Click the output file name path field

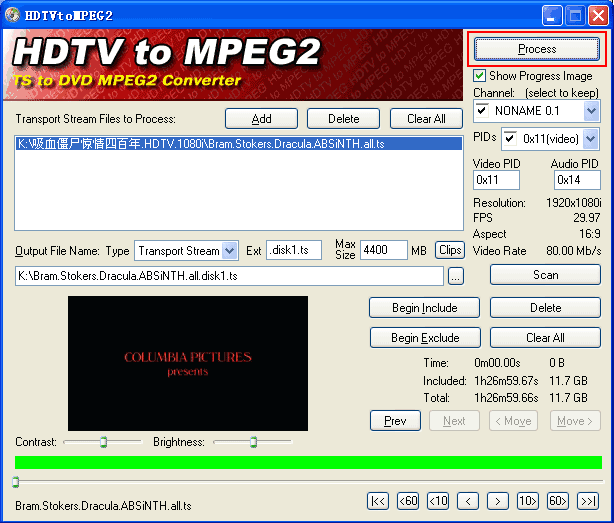229,276
